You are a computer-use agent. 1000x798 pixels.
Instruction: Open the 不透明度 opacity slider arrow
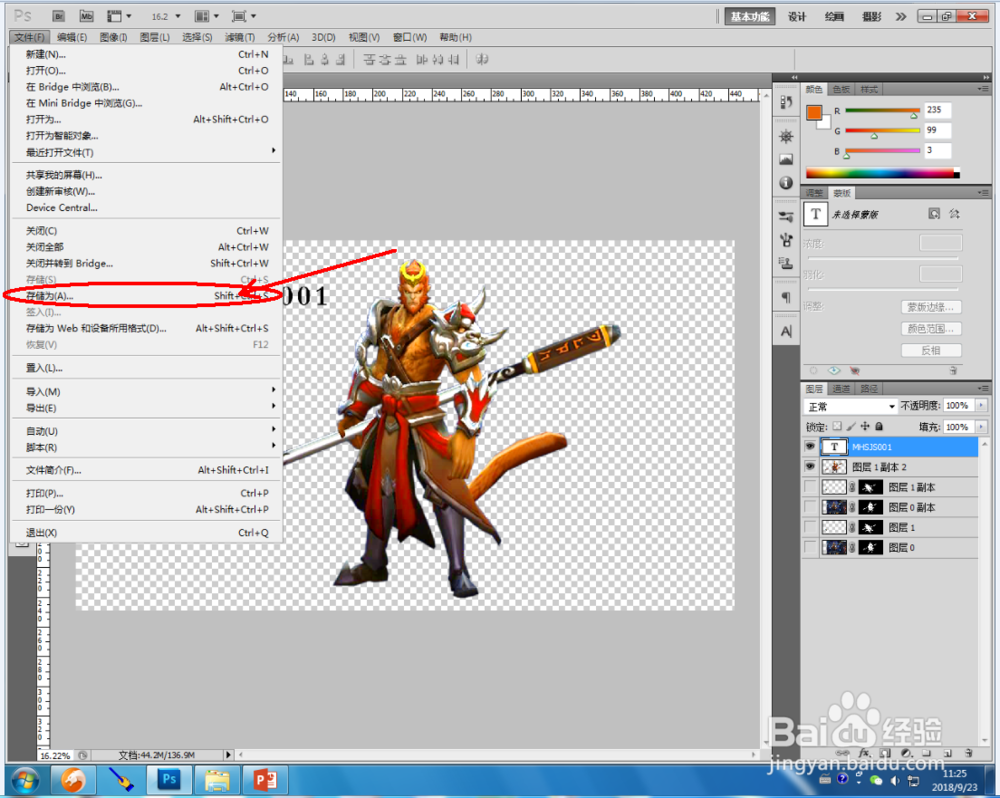981,406
